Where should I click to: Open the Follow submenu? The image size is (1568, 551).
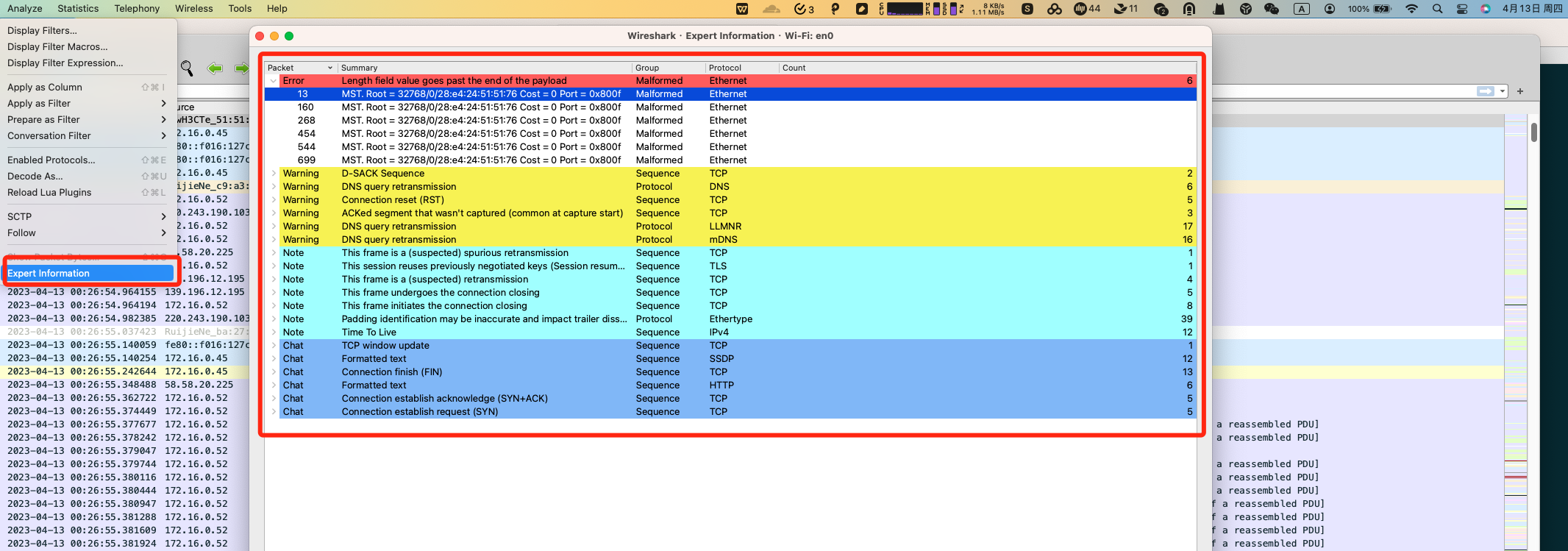tap(88, 233)
